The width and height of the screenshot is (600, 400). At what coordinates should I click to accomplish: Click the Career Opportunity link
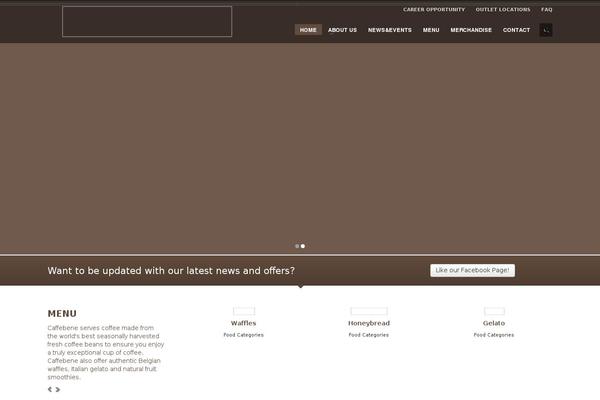pyautogui.click(x=434, y=10)
